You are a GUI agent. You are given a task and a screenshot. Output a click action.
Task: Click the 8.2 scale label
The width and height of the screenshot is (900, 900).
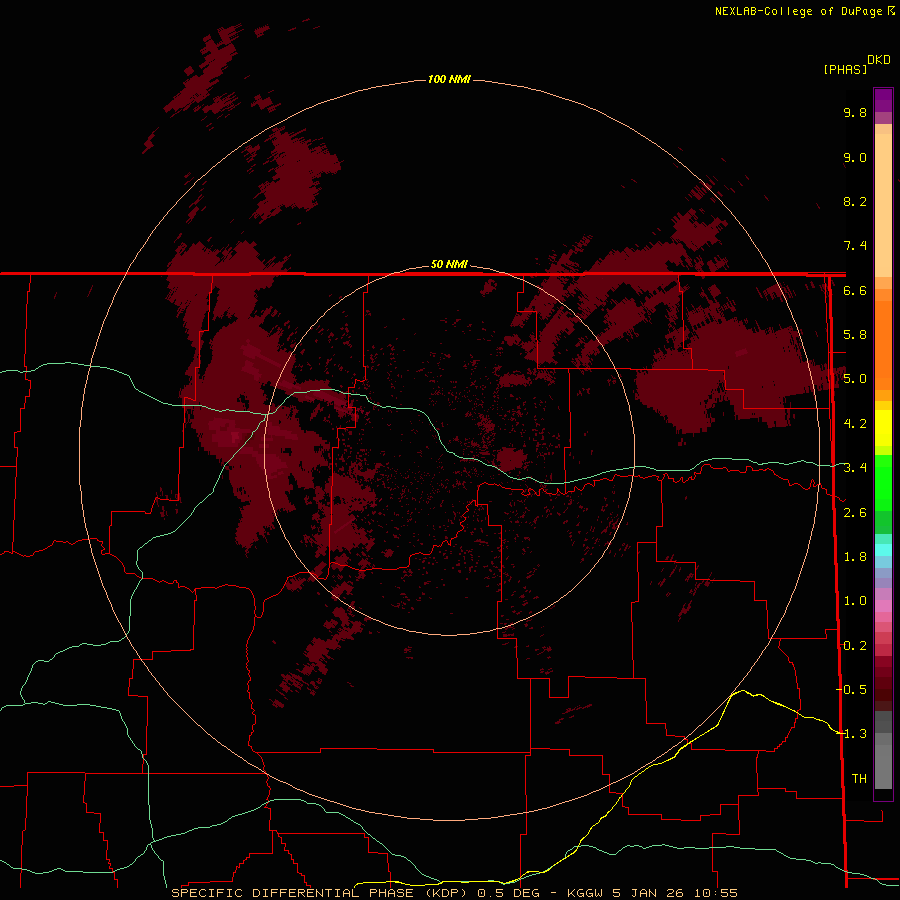click(x=855, y=201)
